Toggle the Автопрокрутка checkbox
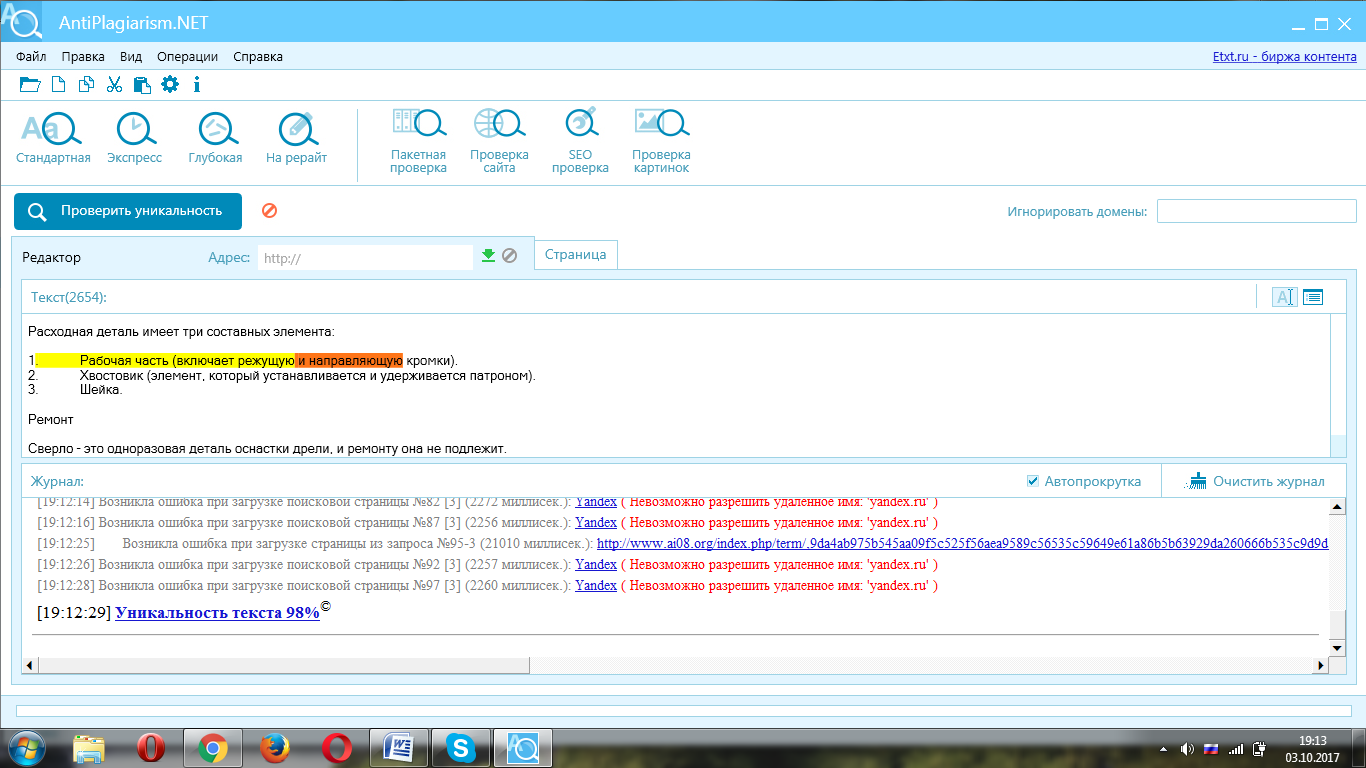The image size is (1366, 768). pyautogui.click(x=1033, y=481)
